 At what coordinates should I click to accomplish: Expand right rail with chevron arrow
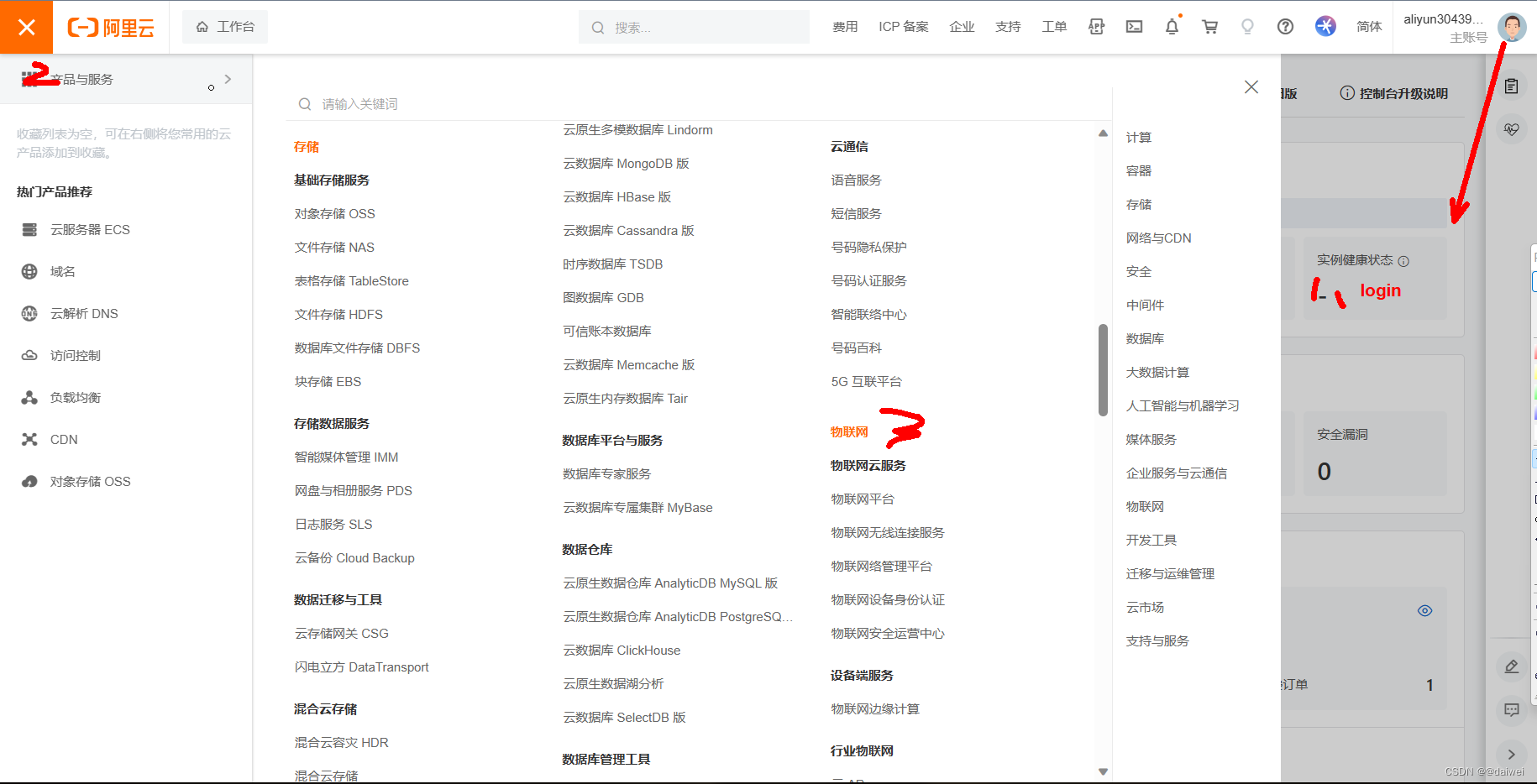1512,755
